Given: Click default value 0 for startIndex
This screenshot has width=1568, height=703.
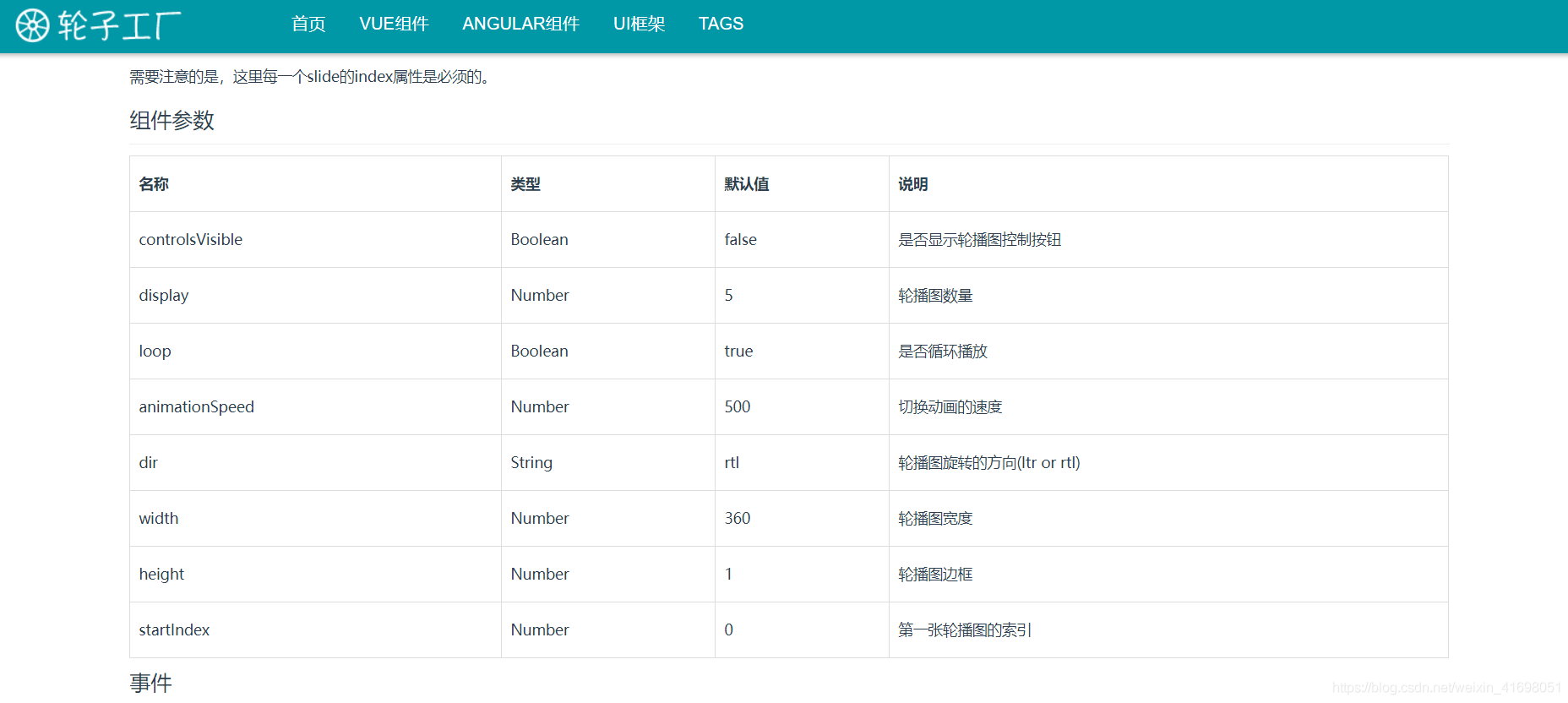Looking at the screenshot, I should pos(728,630).
